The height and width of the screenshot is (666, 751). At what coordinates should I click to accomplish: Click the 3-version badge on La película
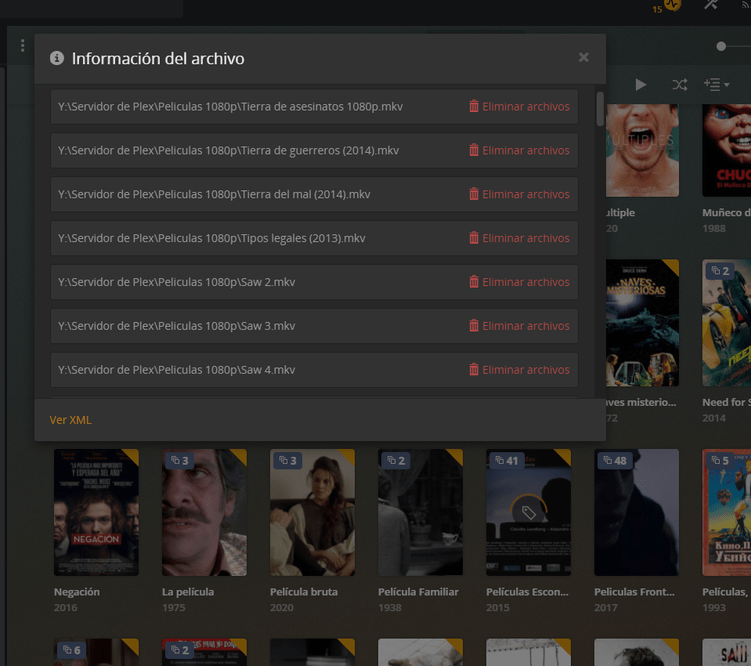click(180, 461)
